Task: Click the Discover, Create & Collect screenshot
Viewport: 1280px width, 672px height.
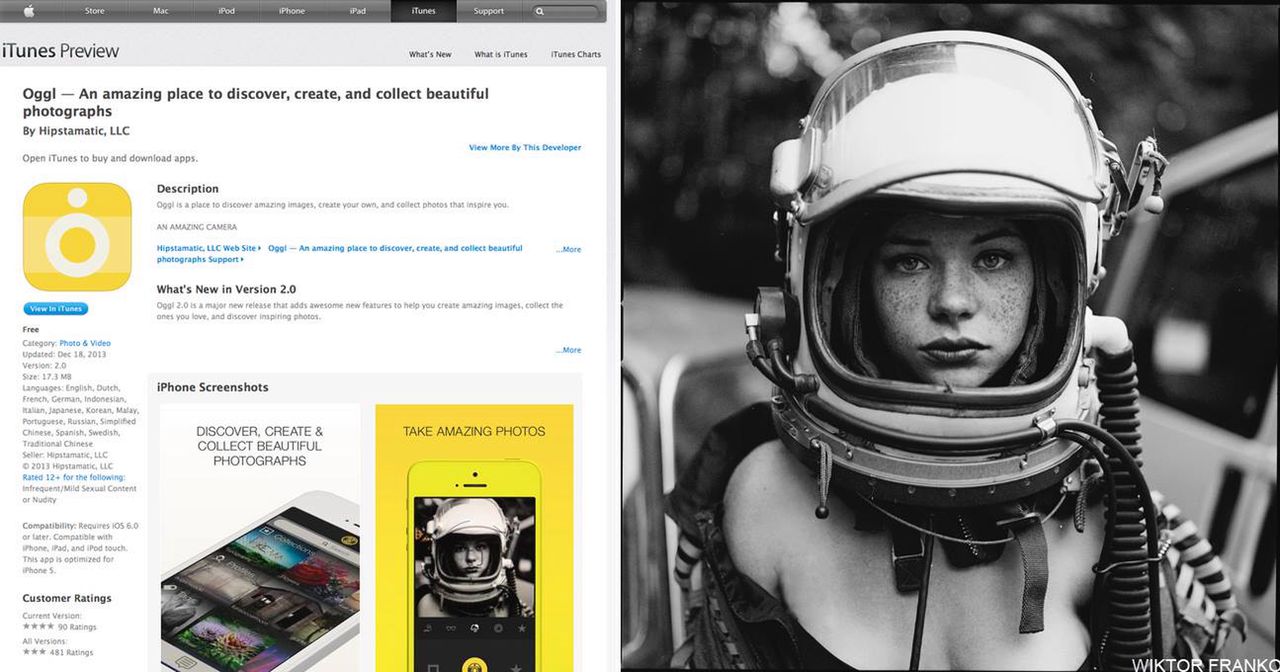Action: pyautogui.click(x=260, y=537)
